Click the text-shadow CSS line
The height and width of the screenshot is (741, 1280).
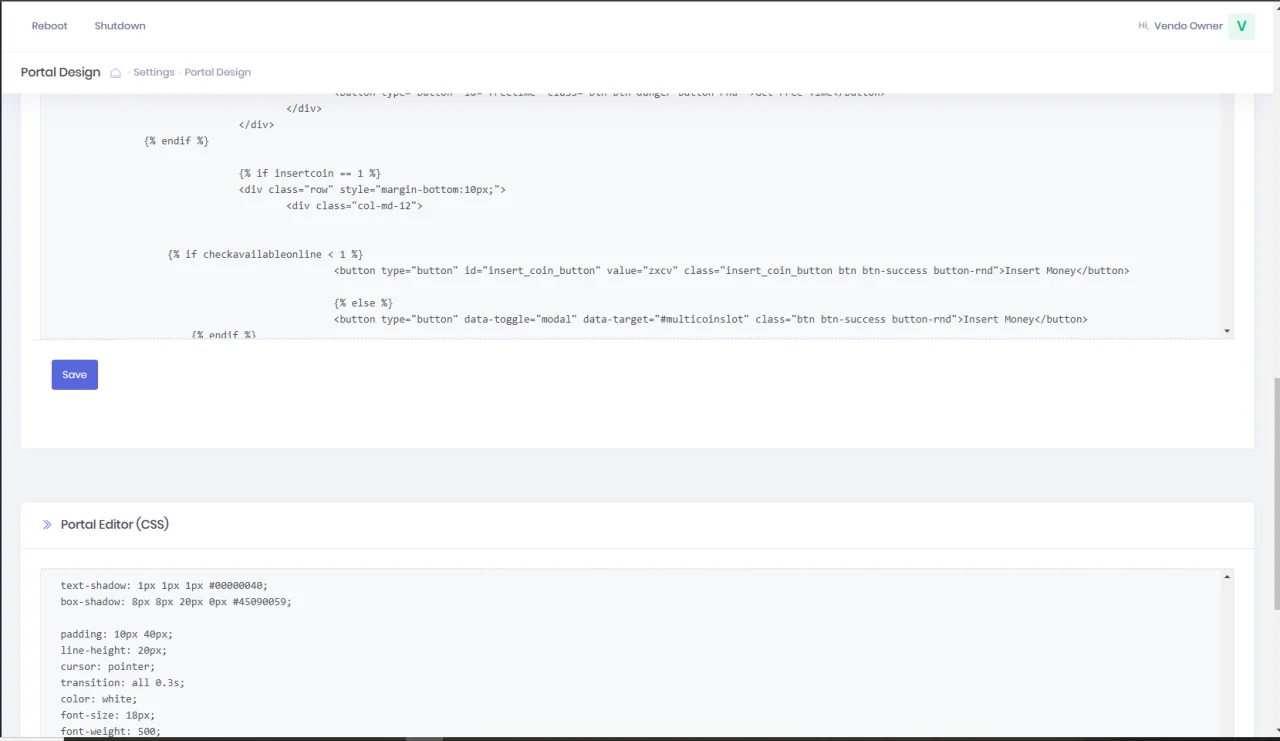[164, 586]
